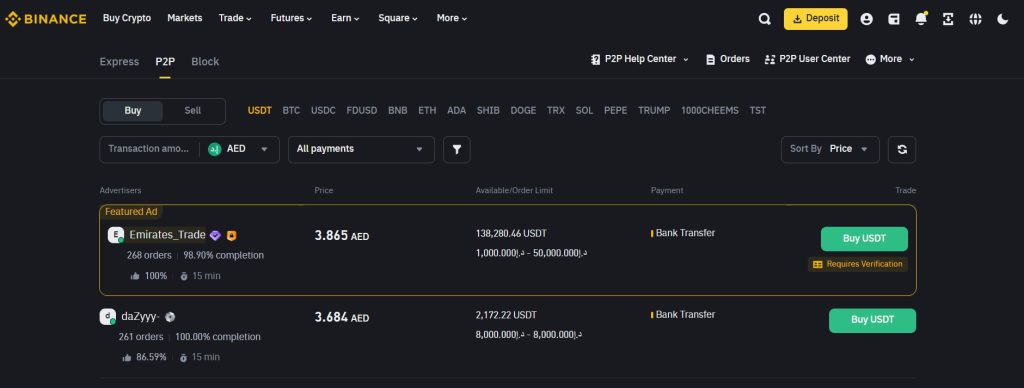1024x388 pixels.
Task: Click the Requires Verification badge
Action: click(857, 265)
